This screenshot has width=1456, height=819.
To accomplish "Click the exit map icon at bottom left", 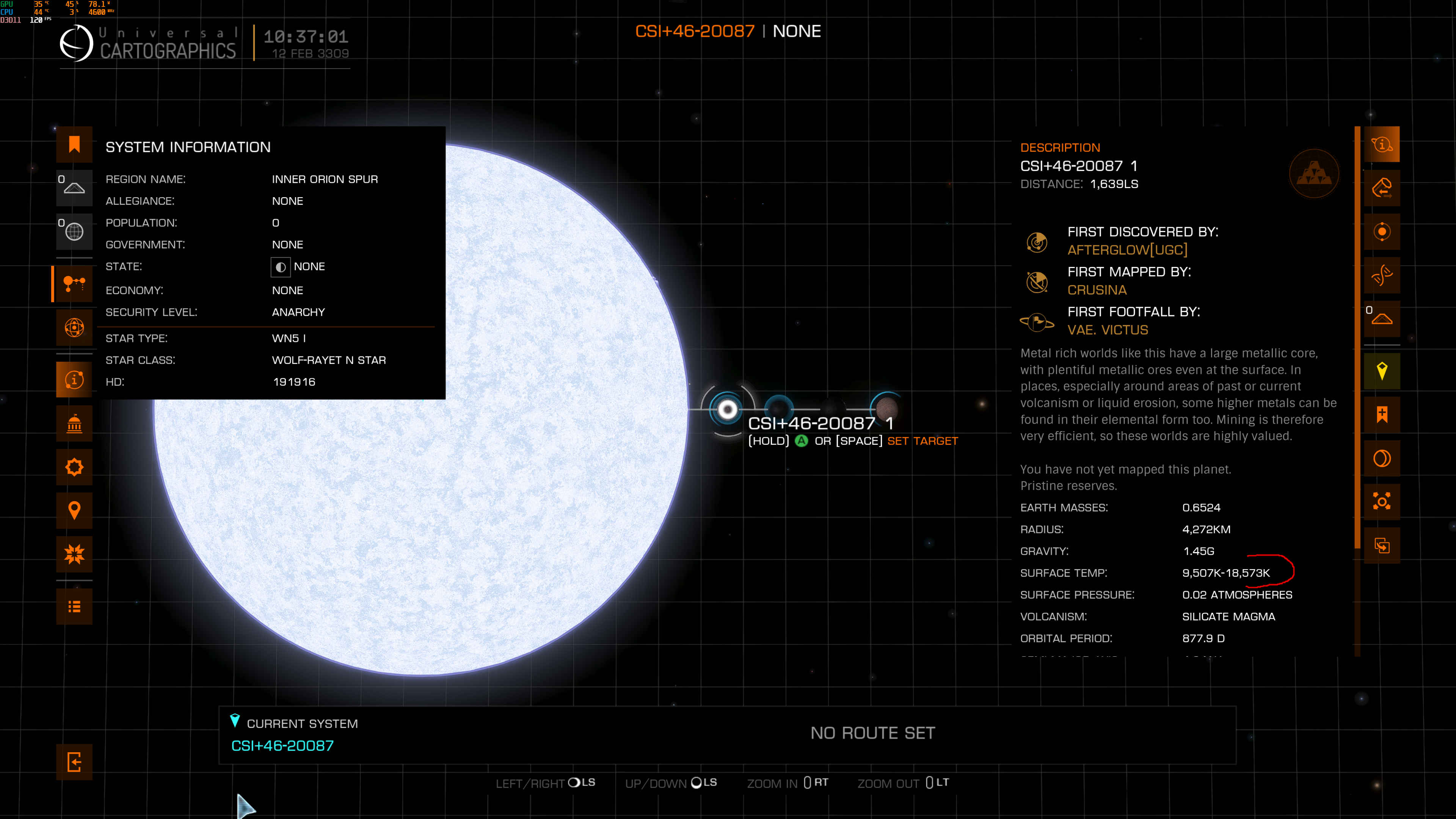I will [74, 762].
